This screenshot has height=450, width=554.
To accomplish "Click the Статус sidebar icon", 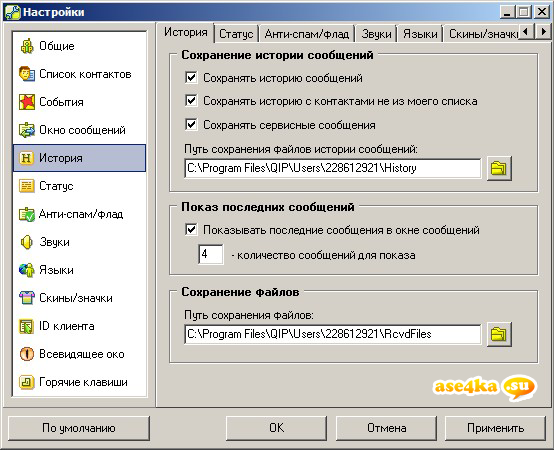I will [x=27, y=186].
